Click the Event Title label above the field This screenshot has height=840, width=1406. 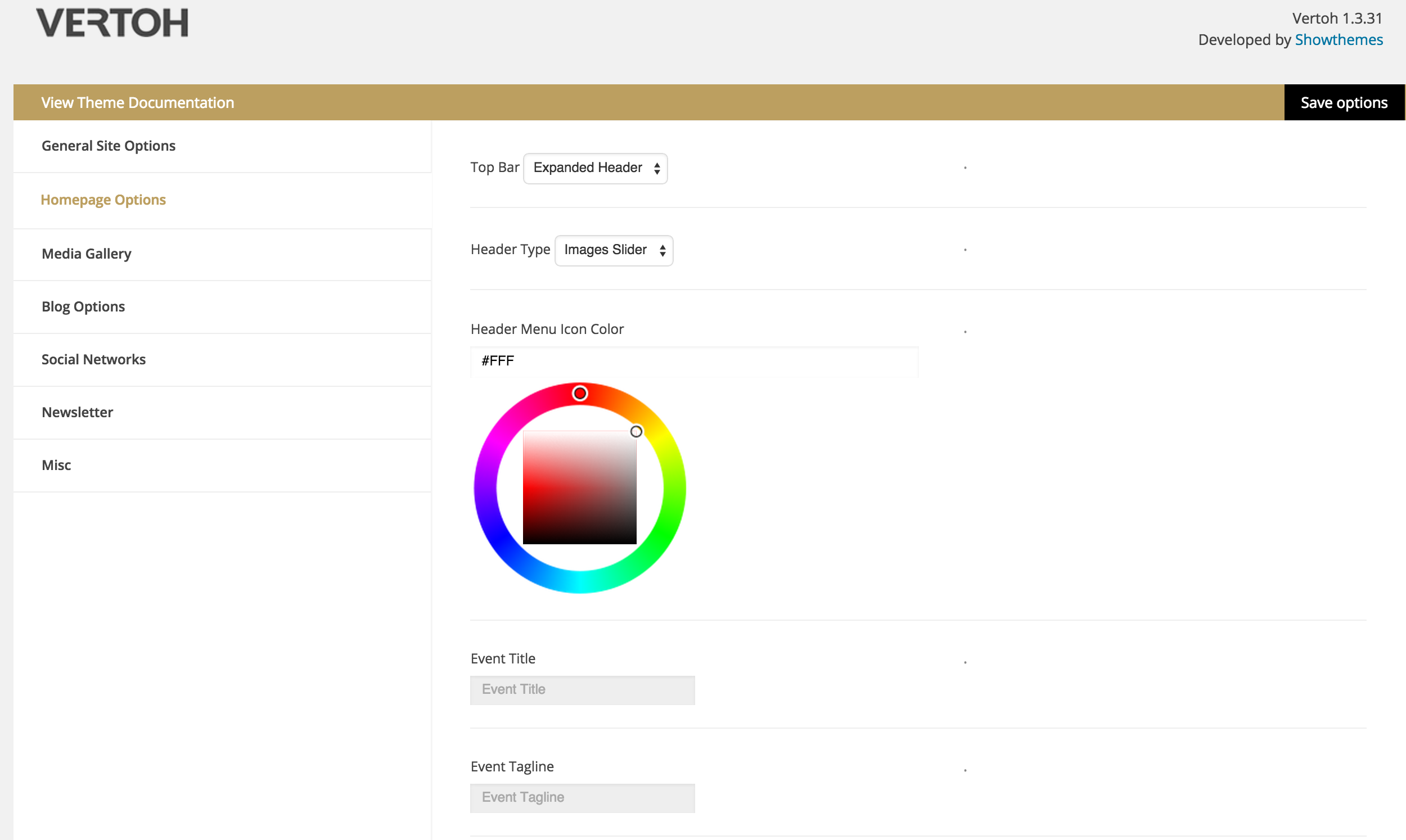[503, 658]
